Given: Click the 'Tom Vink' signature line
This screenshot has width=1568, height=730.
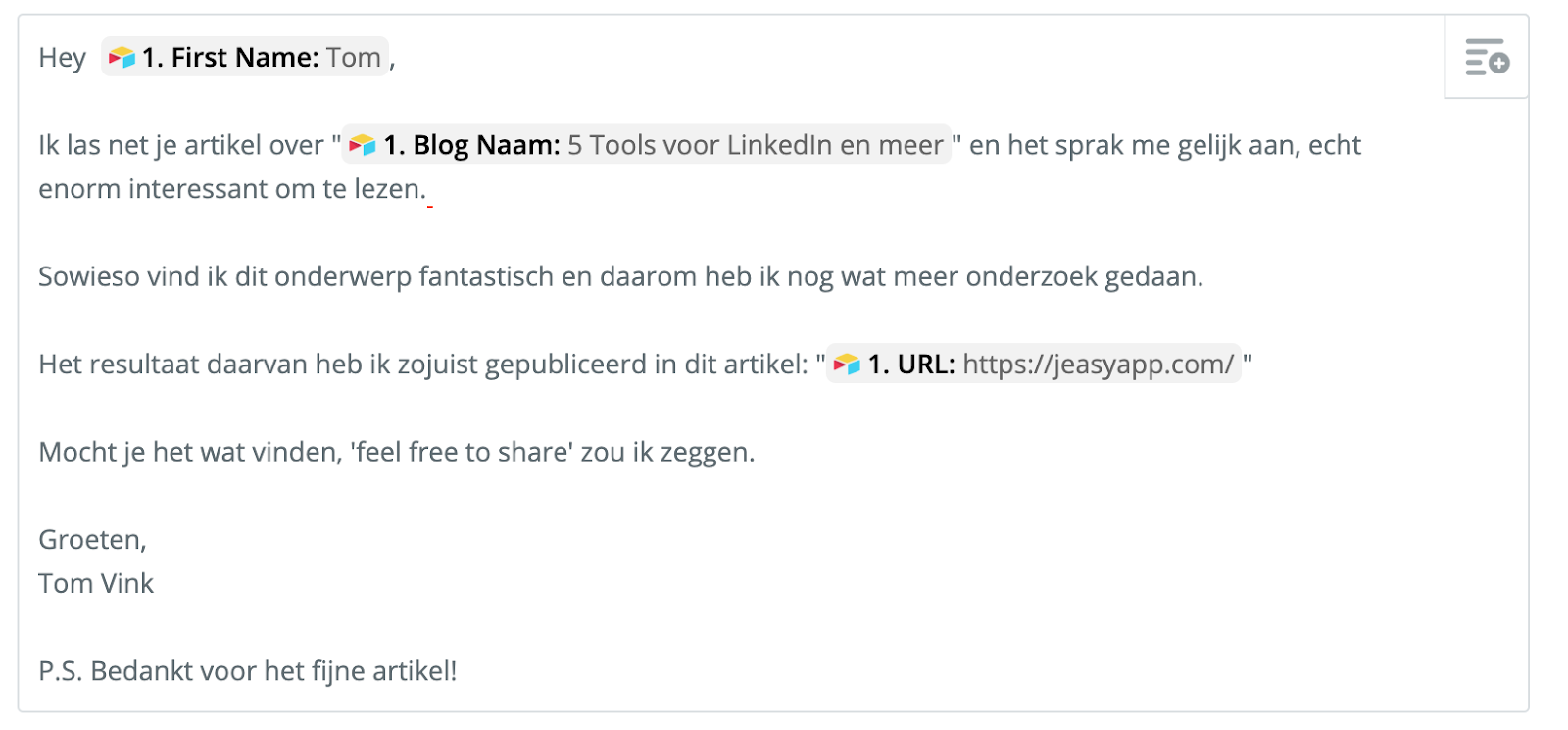Looking at the screenshot, I should point(96,584).
